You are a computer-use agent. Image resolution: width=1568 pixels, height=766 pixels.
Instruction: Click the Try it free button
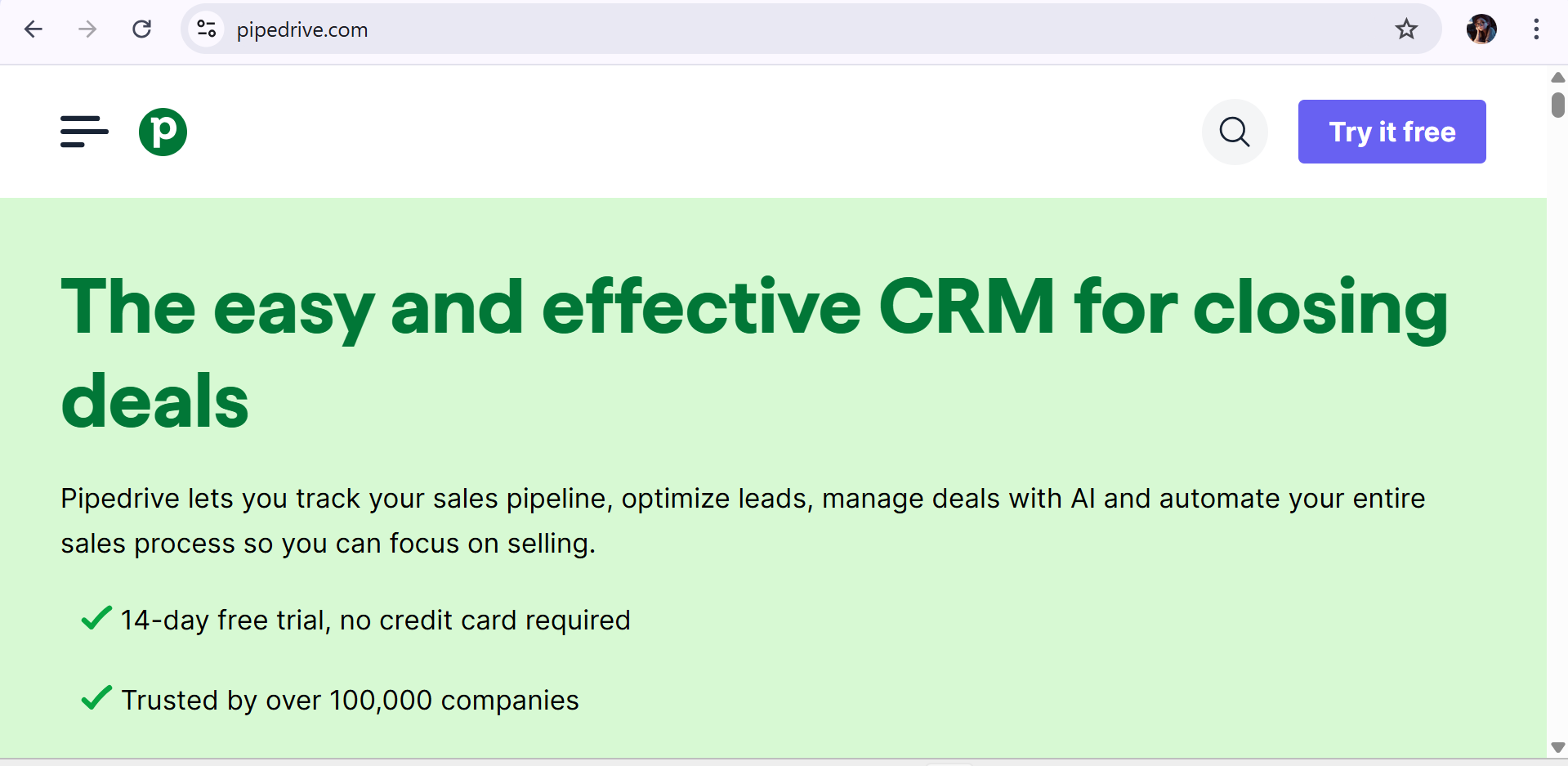pyautogui.click(x=1392, y=132)
